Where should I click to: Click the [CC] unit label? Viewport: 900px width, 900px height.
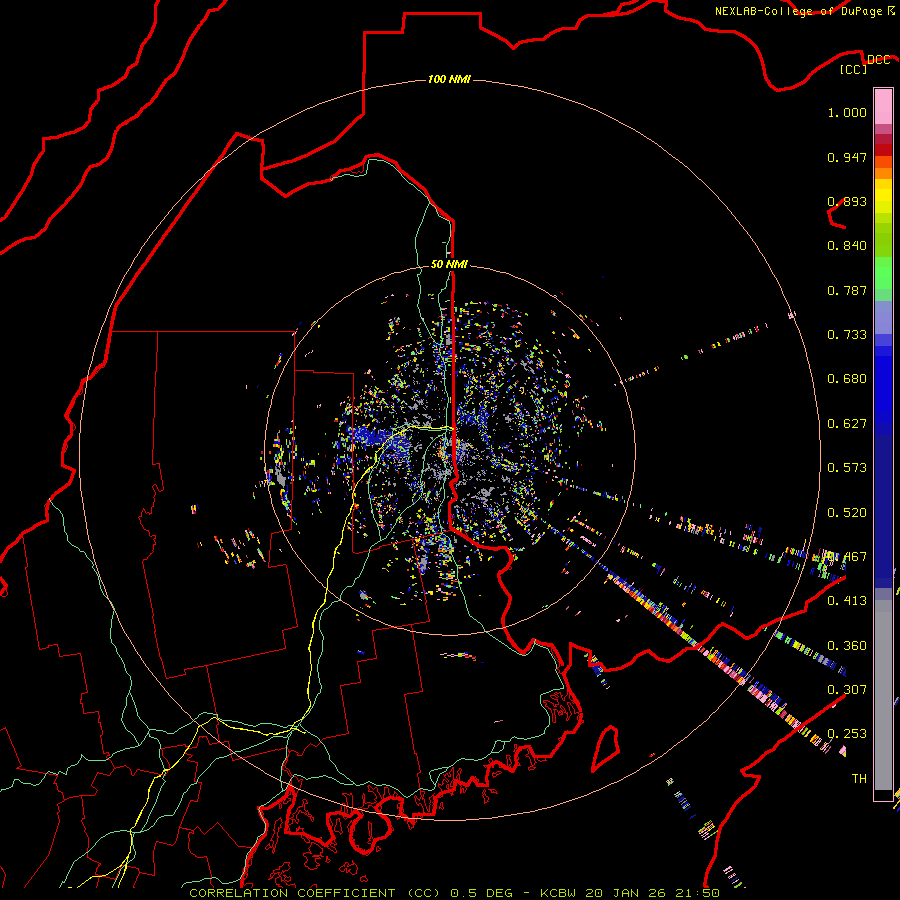pos(853,69)
